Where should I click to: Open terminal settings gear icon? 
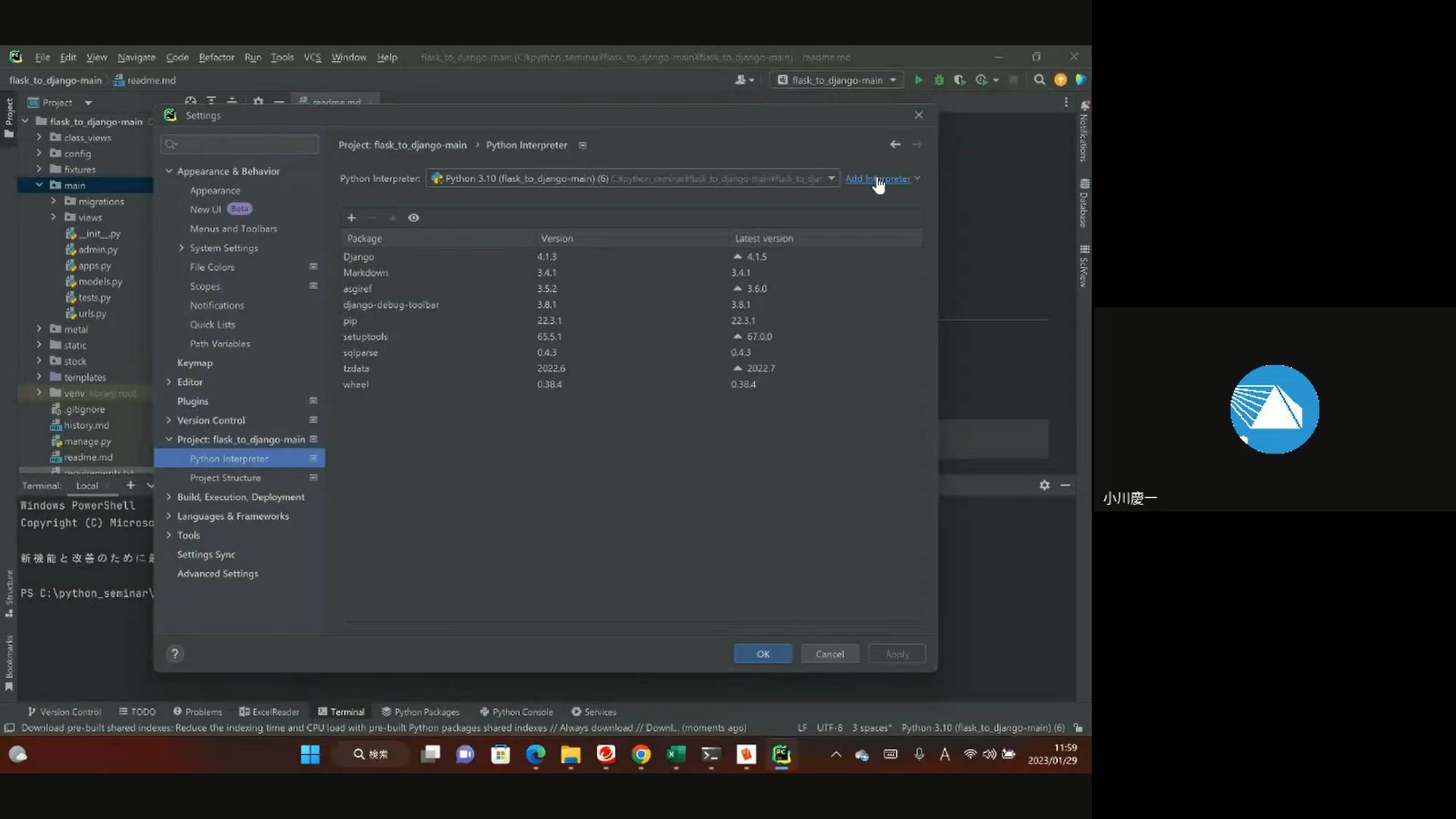[x=1044, y=485]
